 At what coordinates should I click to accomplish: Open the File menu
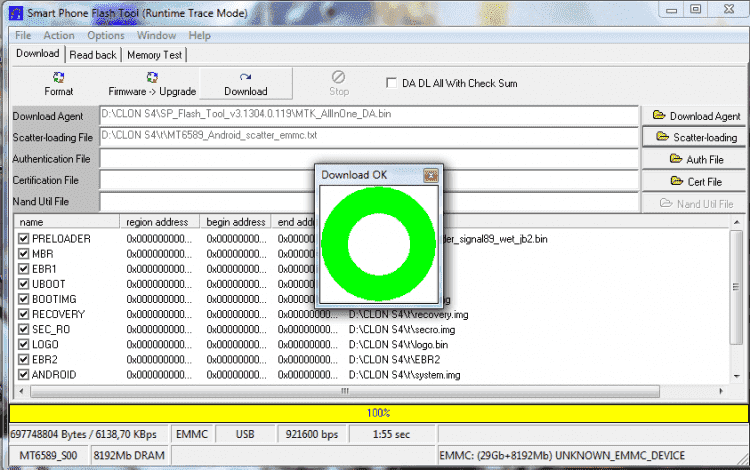[x=23, y=35]
